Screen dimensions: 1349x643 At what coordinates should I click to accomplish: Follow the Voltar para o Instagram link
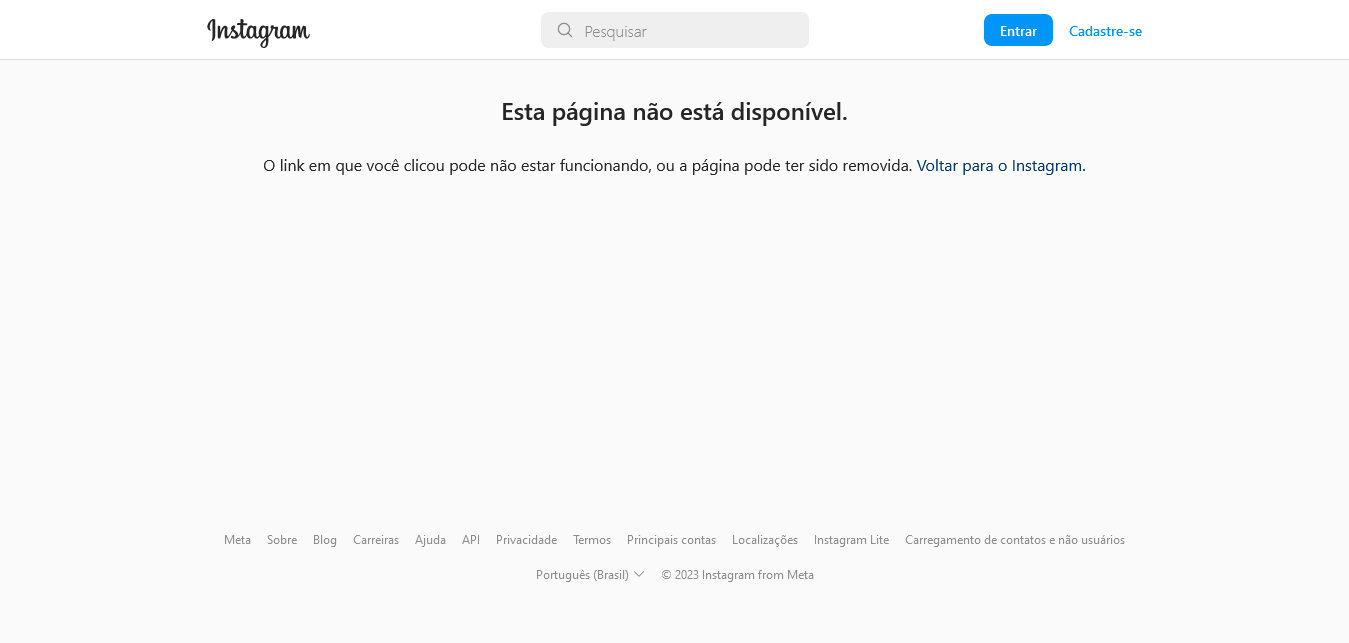(x=1000, y=166)
